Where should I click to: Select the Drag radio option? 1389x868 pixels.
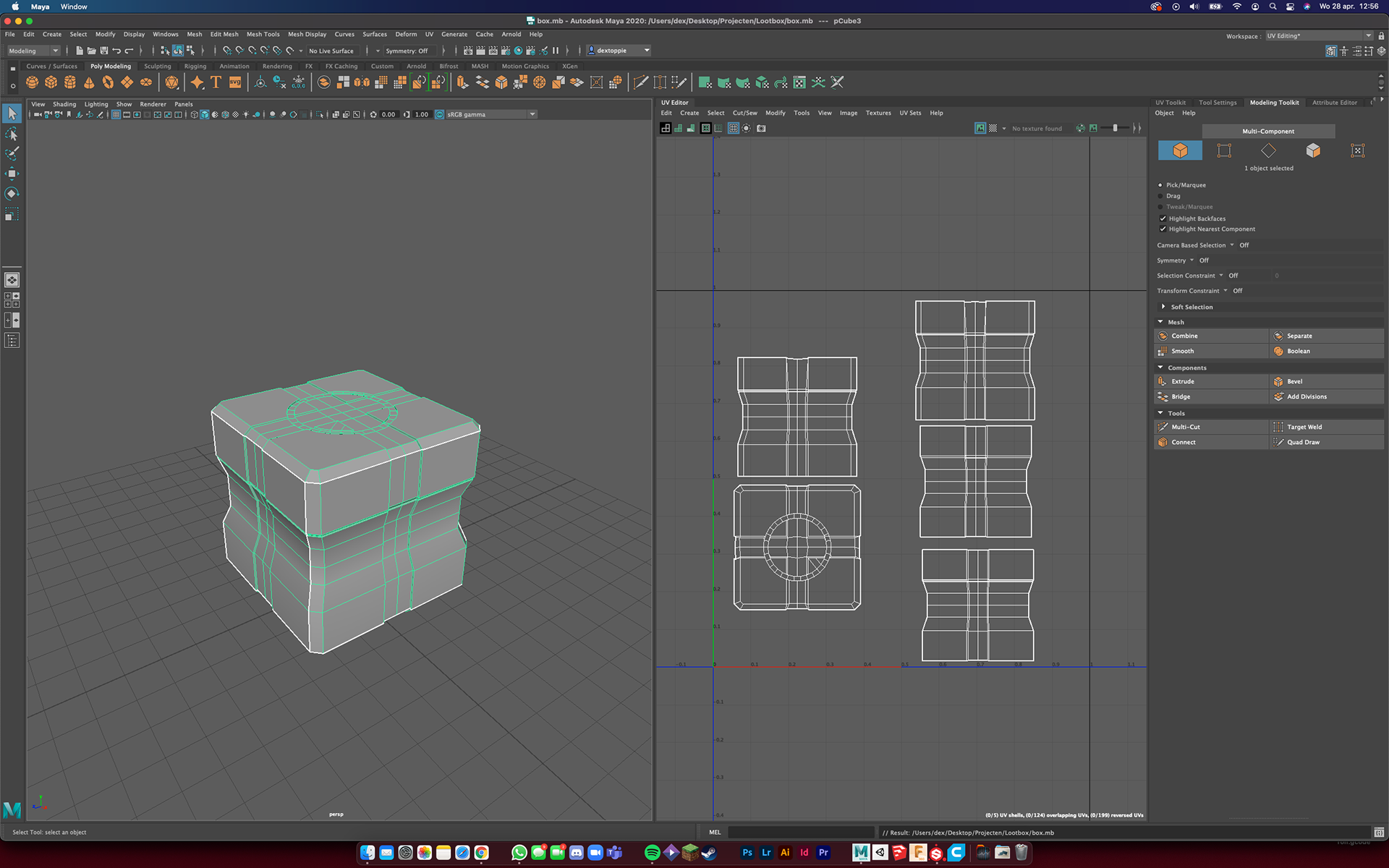coord(1160,196)
